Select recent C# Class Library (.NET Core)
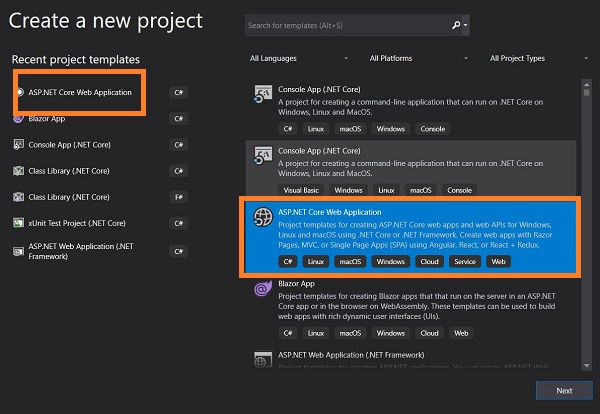 click(x=69, y=171)
